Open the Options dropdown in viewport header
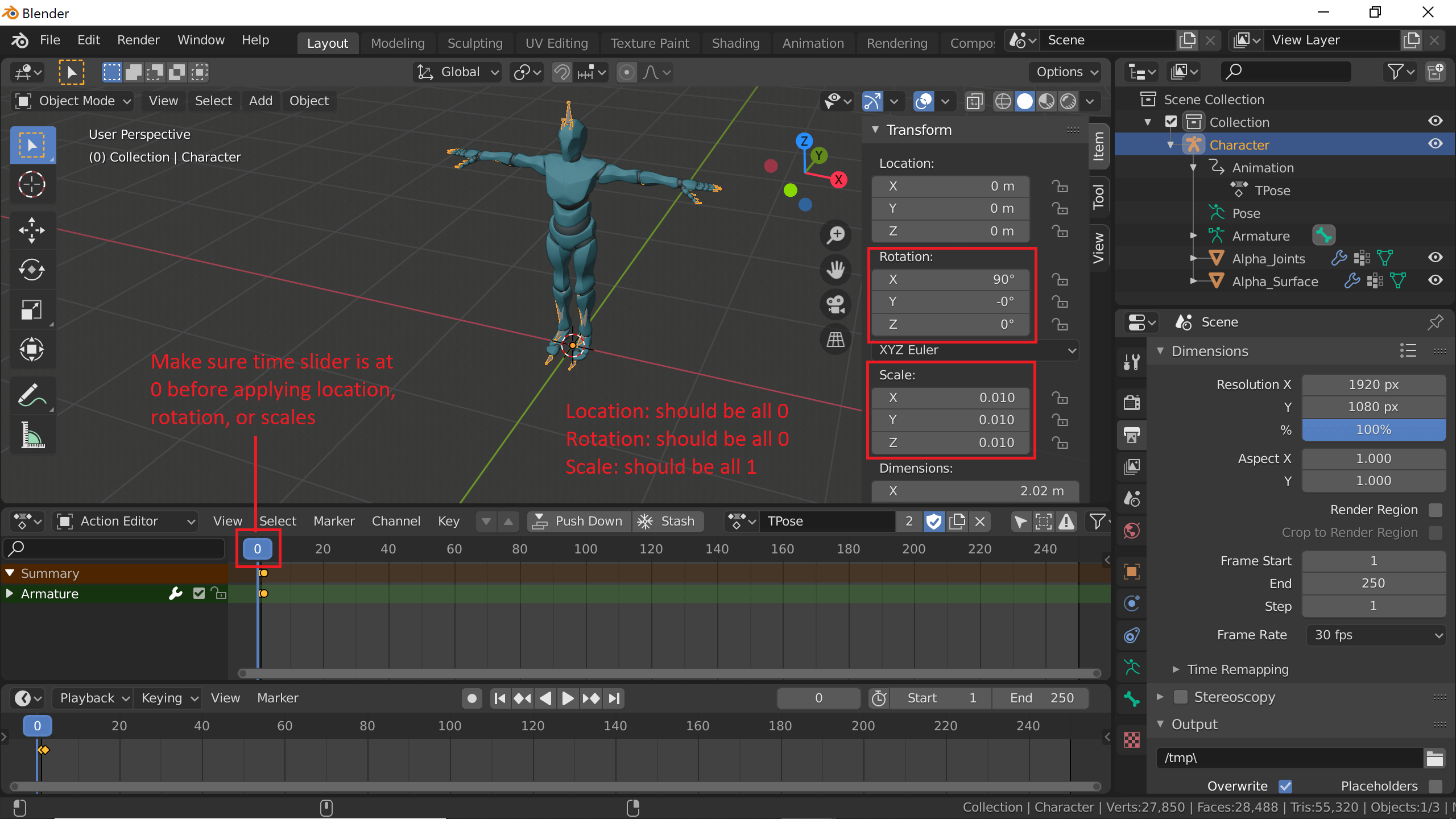Screen dimensions: 1456x819 1066,72
